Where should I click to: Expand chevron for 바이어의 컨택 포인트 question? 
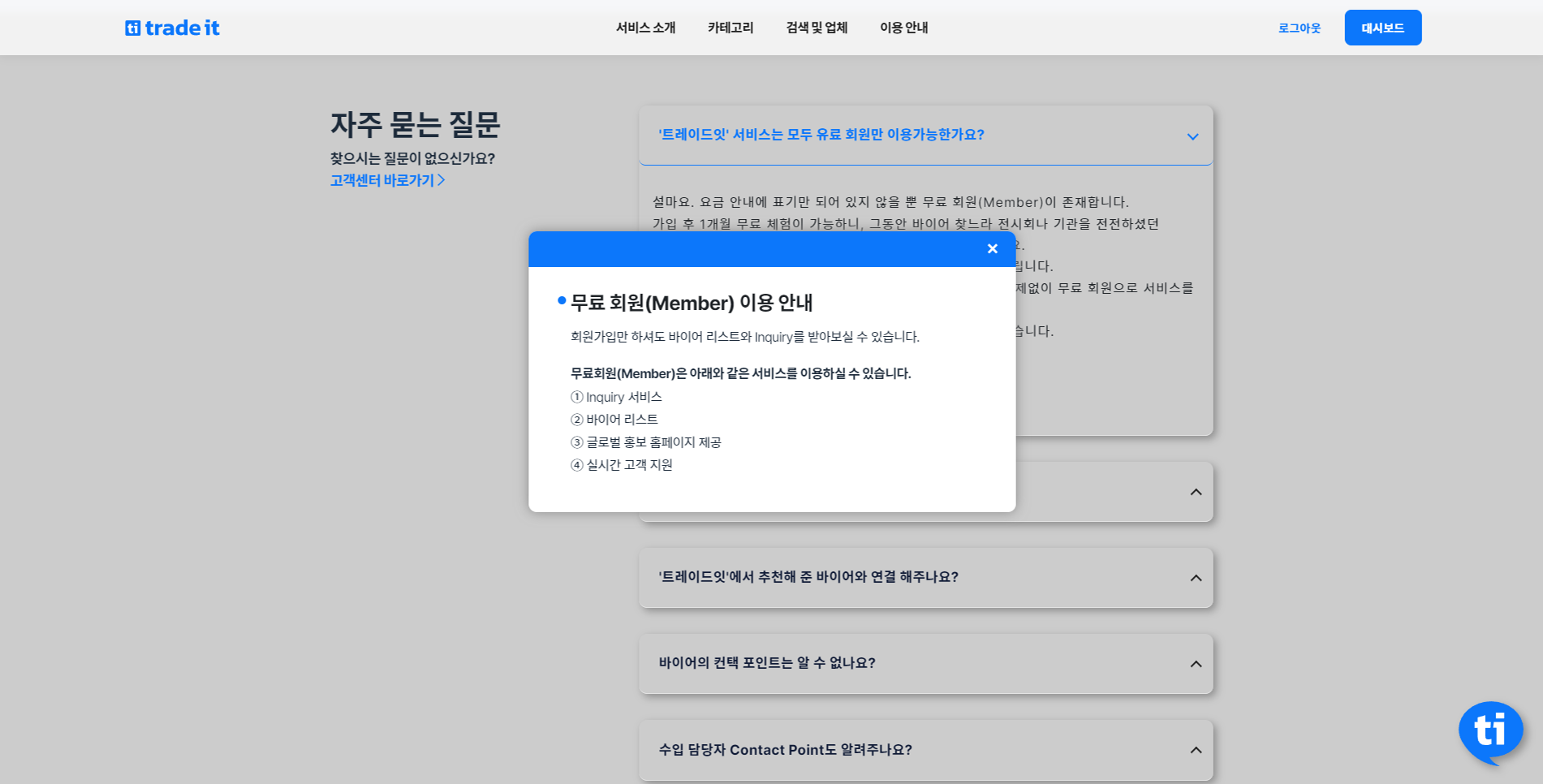coord(1196,664)
